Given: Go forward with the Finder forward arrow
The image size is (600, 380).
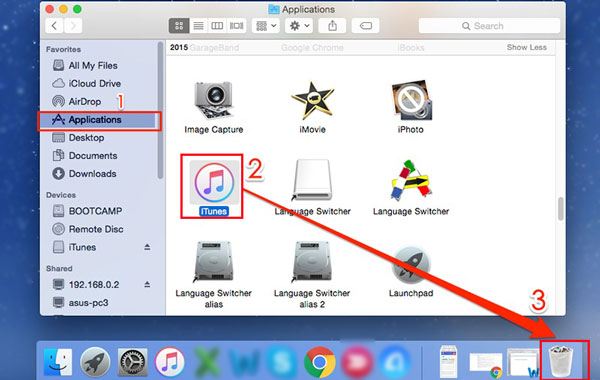Looking at the screenshot, I should [x=73, y=26].
